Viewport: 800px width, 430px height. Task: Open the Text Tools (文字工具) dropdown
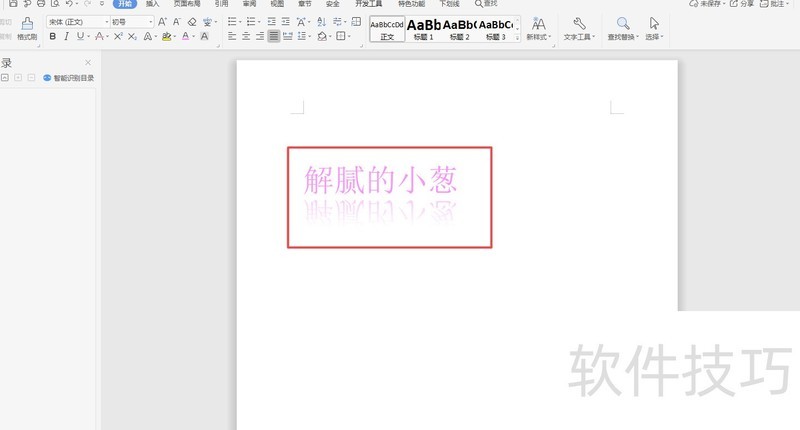pos(579,29)
